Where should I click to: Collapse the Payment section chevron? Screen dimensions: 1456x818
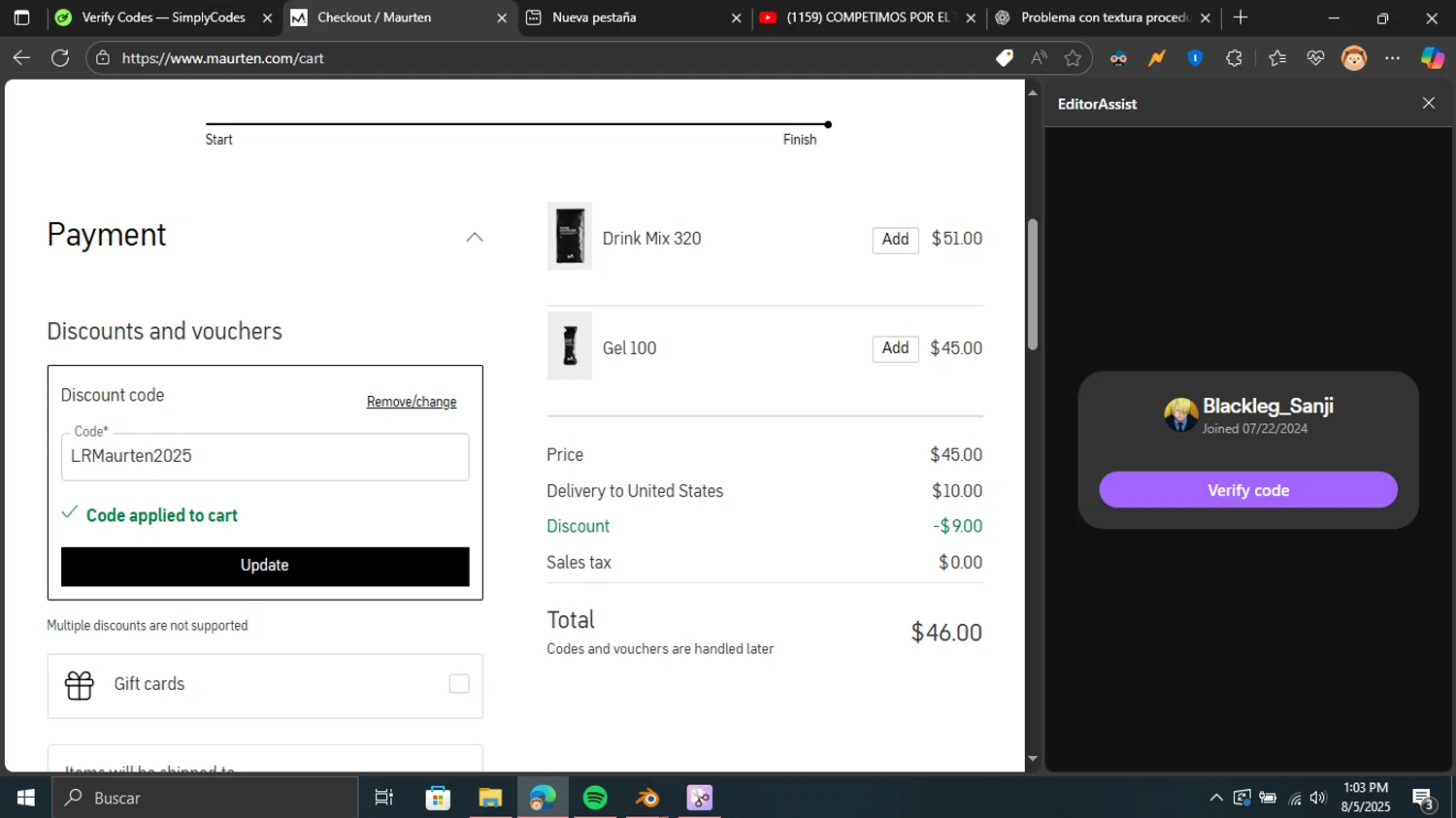tap(474, 237)
